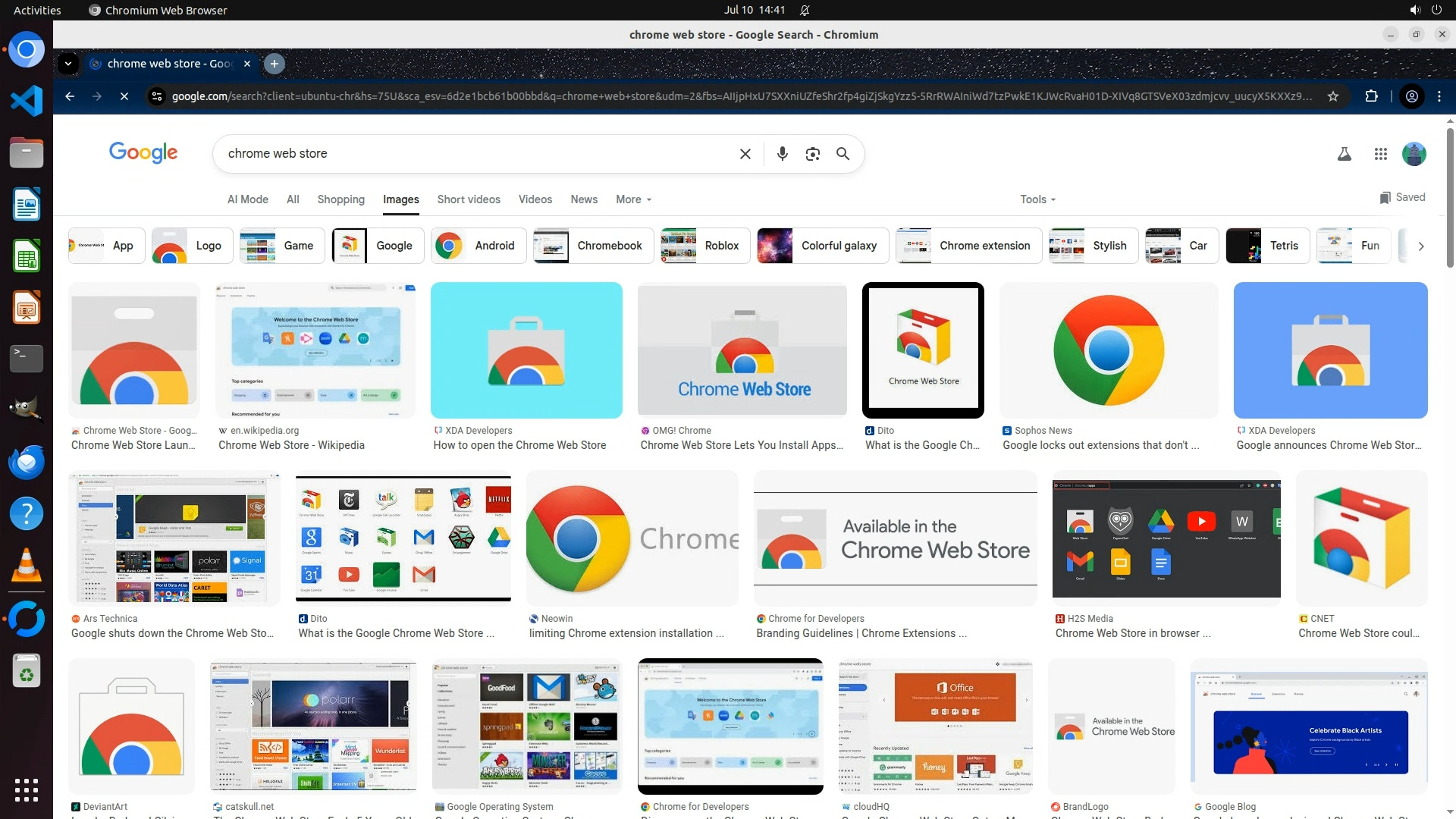Clear the search box with X icon

pos(745,154)
